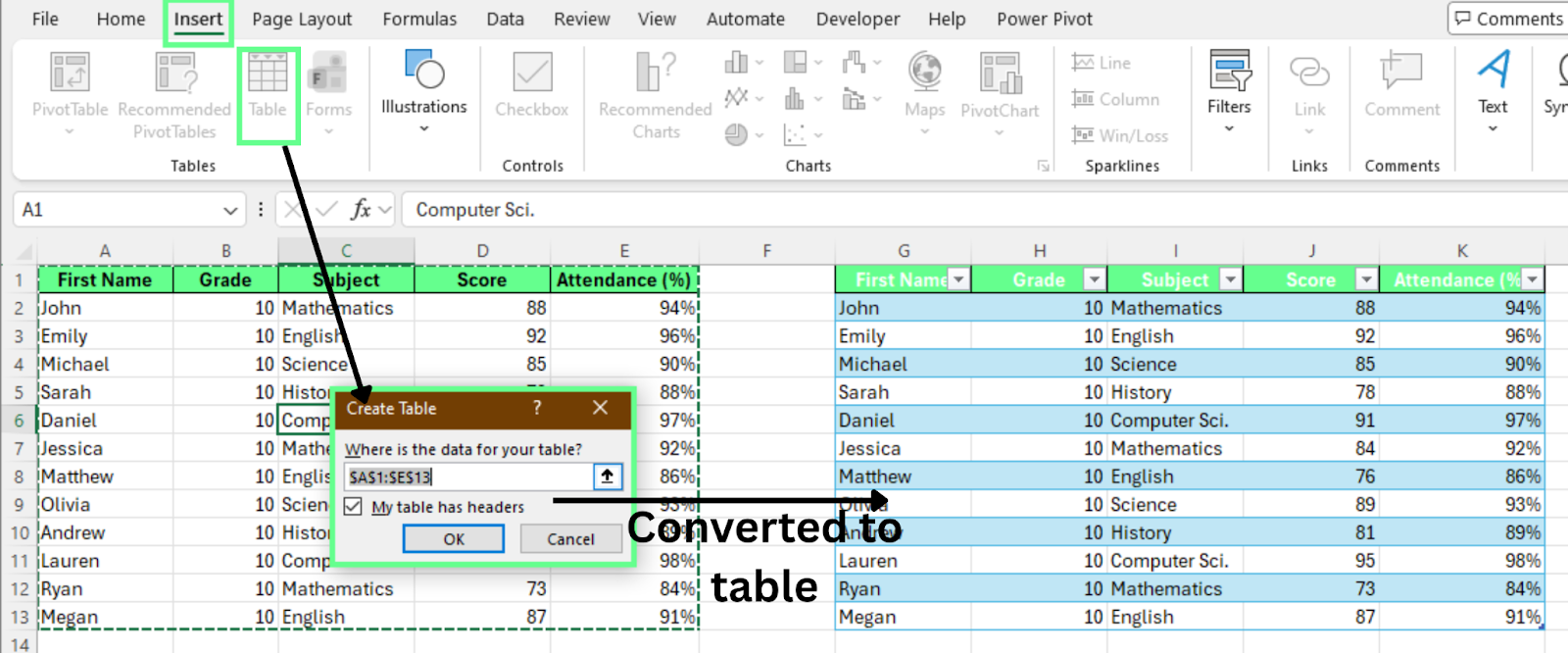
Task: Click the collapse dialog range selector button
Action: point(608,477)
